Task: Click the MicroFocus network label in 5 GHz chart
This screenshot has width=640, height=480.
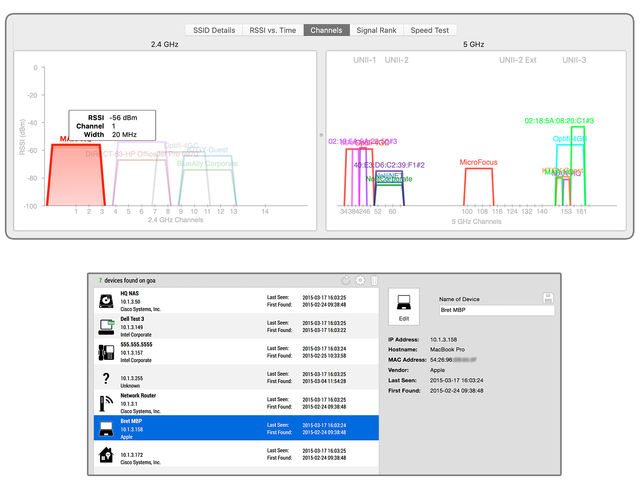Action: click(478, 162)
